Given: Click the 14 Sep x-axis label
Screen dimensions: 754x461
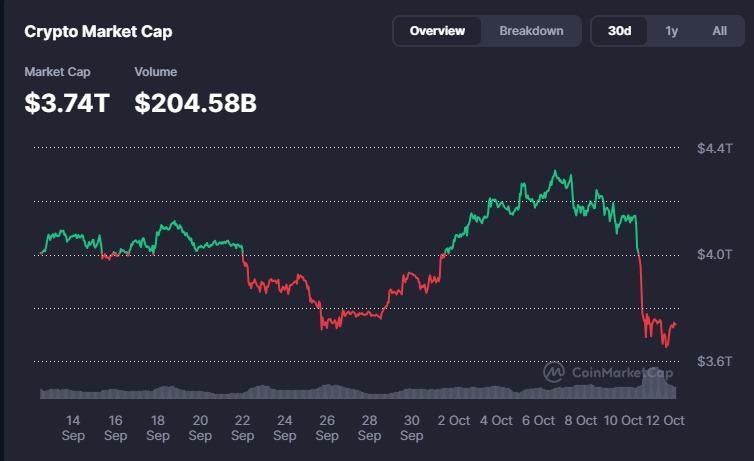Looking at the screenshot, I should point(73,428).
